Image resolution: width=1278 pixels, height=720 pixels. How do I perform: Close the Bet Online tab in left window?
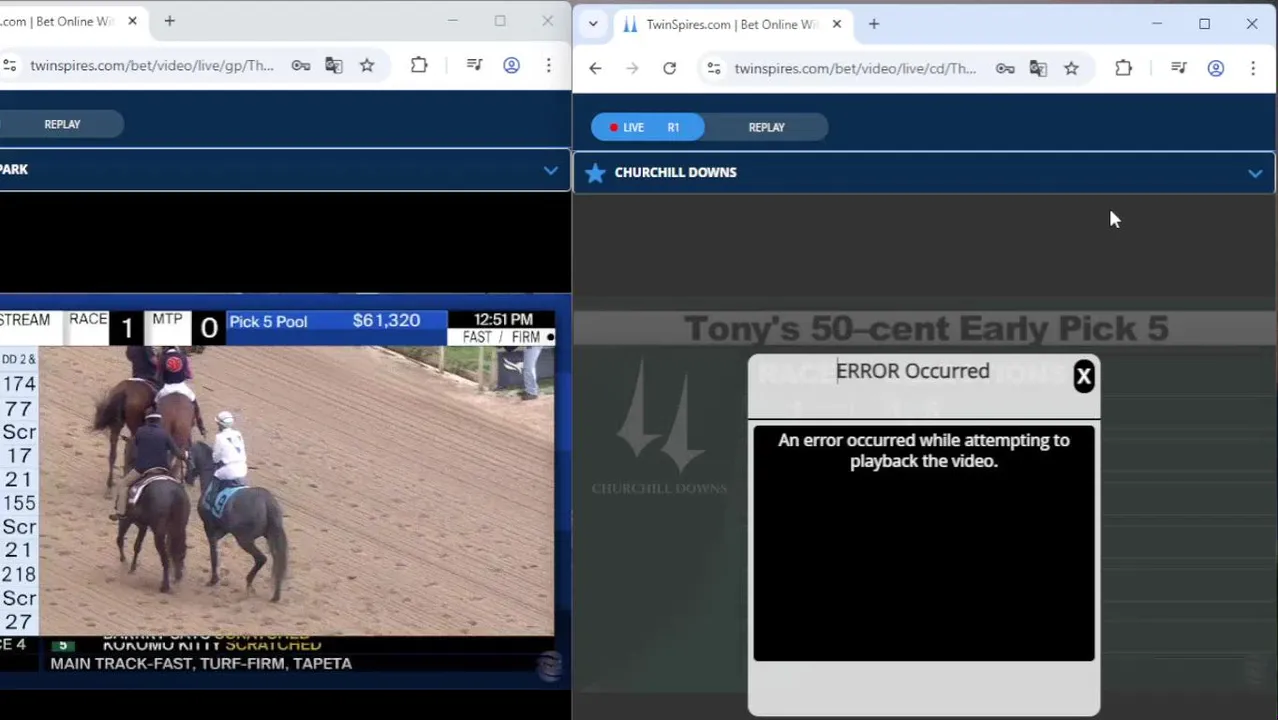pyautogui.click(x=132, y=21)
